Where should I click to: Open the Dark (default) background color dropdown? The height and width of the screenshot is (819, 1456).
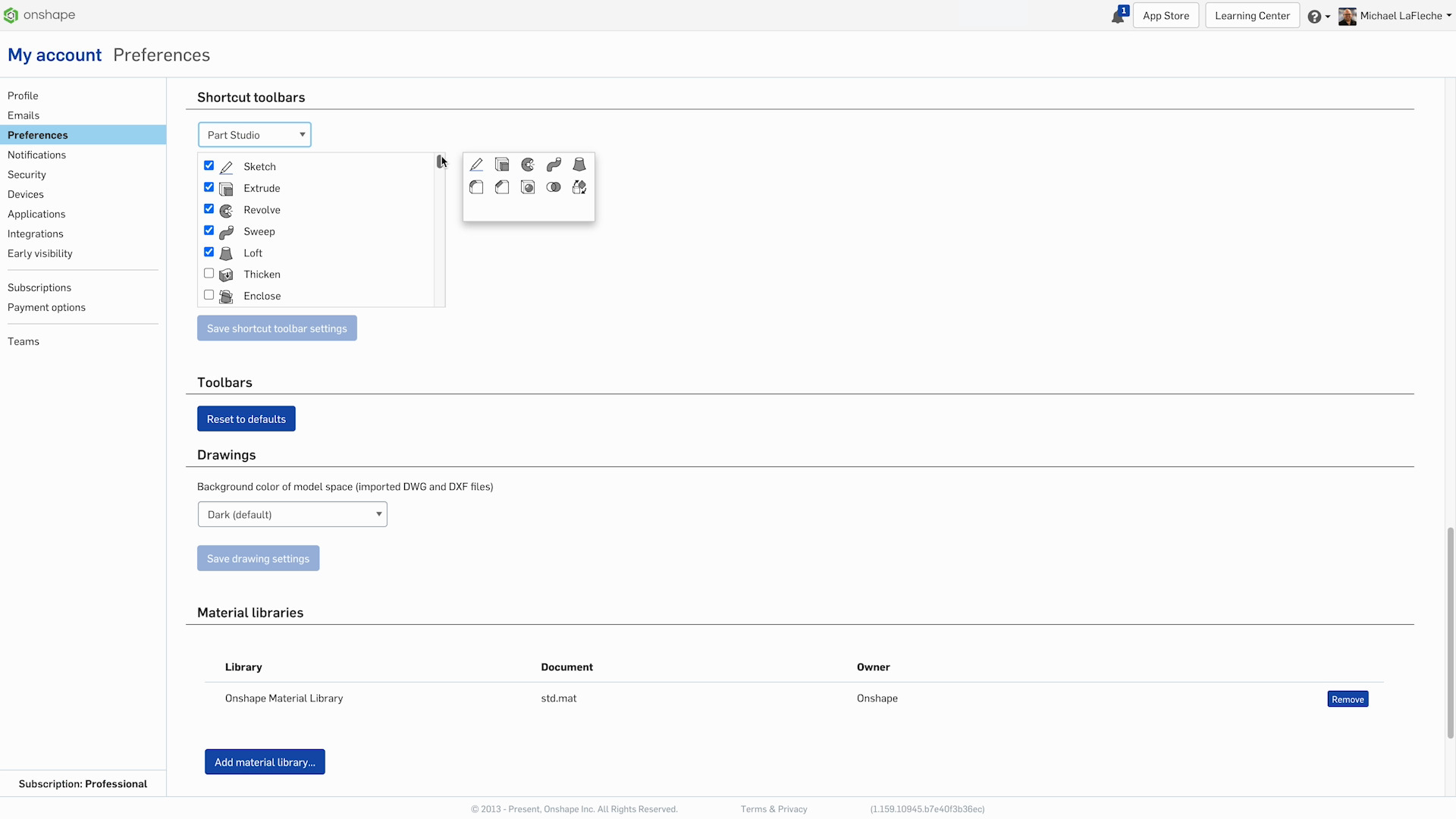tap(292, 514)
